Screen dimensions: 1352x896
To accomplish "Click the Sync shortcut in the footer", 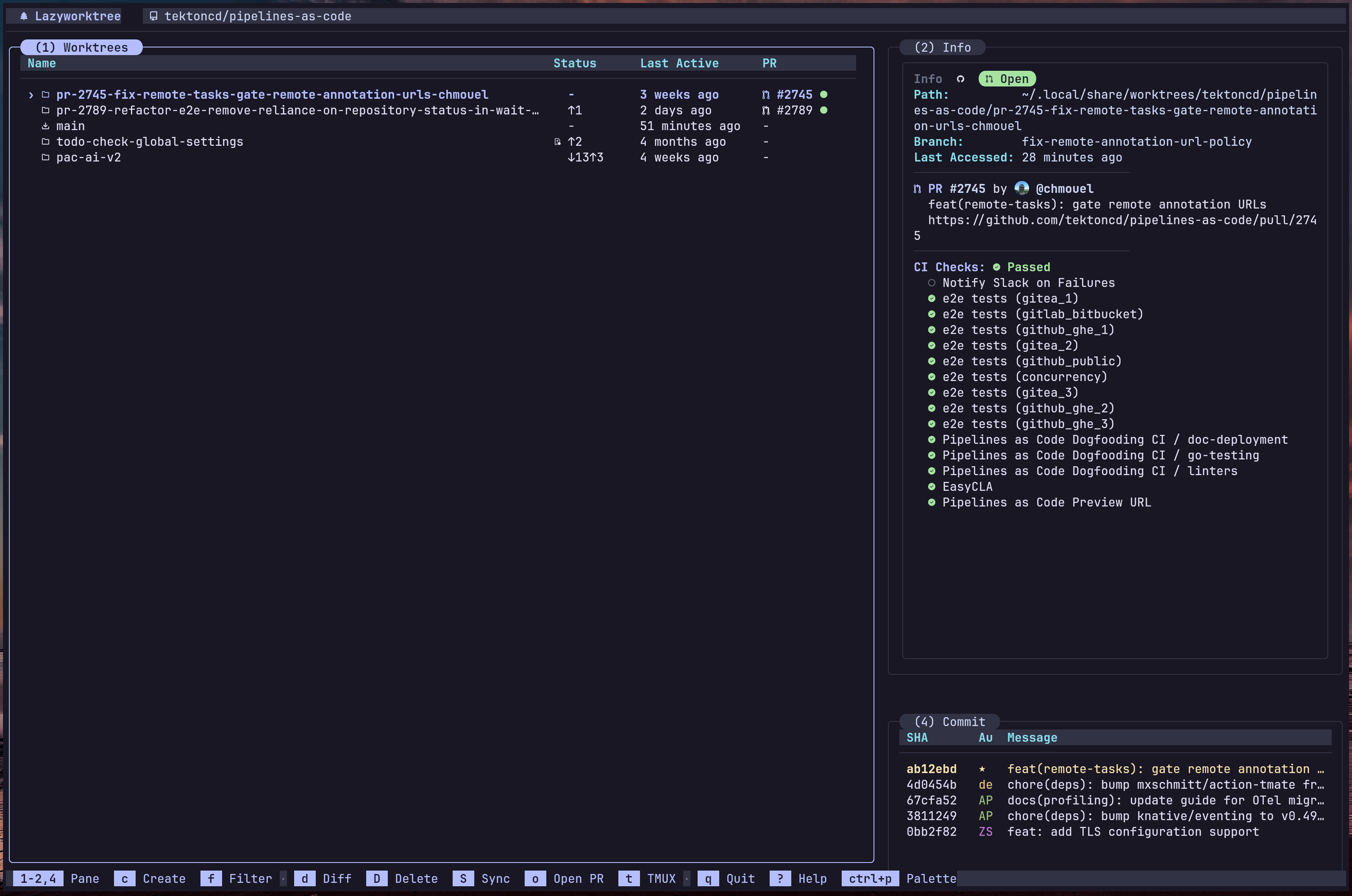I will tap(481, 878).
